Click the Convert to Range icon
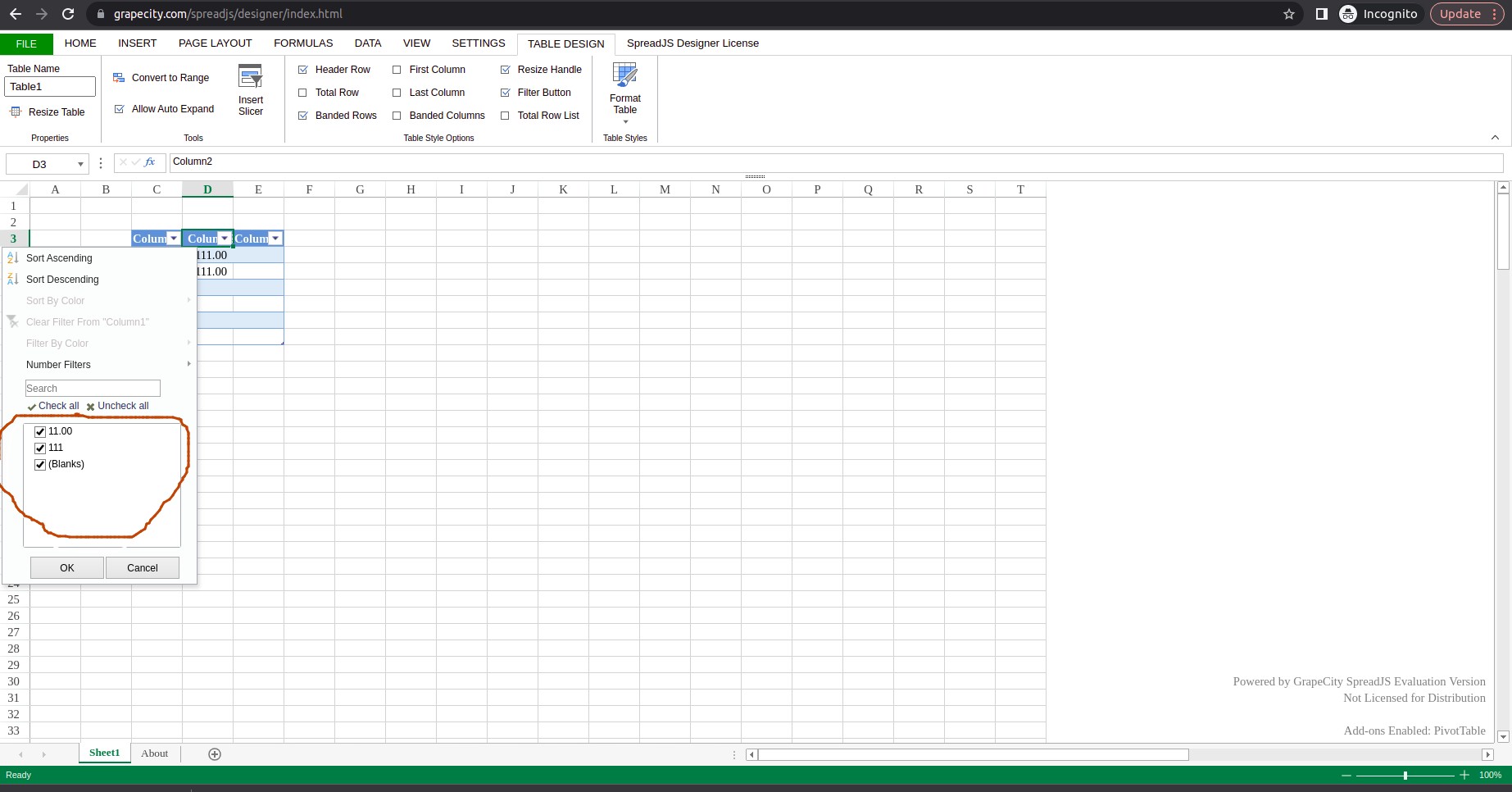The height and width of the screenshot is (792, 1512). (x=119, y=78)
